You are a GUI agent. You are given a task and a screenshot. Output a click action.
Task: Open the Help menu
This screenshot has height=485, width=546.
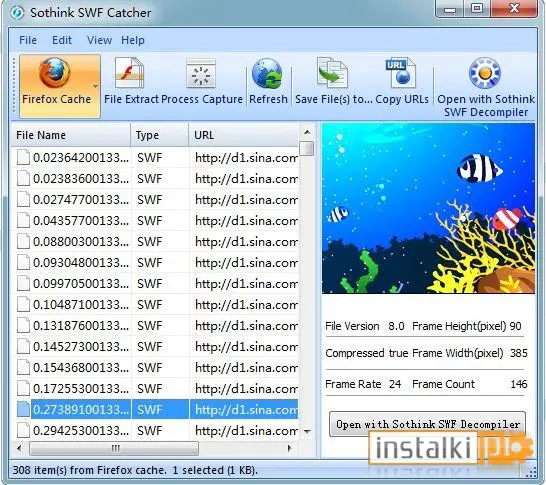coord(133,40)
